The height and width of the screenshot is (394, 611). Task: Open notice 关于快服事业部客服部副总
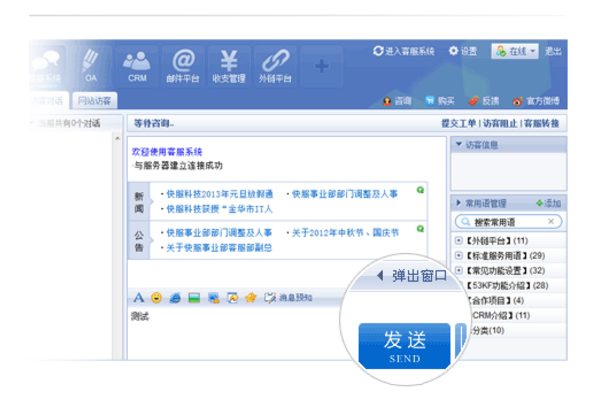(x=219, y=248)
